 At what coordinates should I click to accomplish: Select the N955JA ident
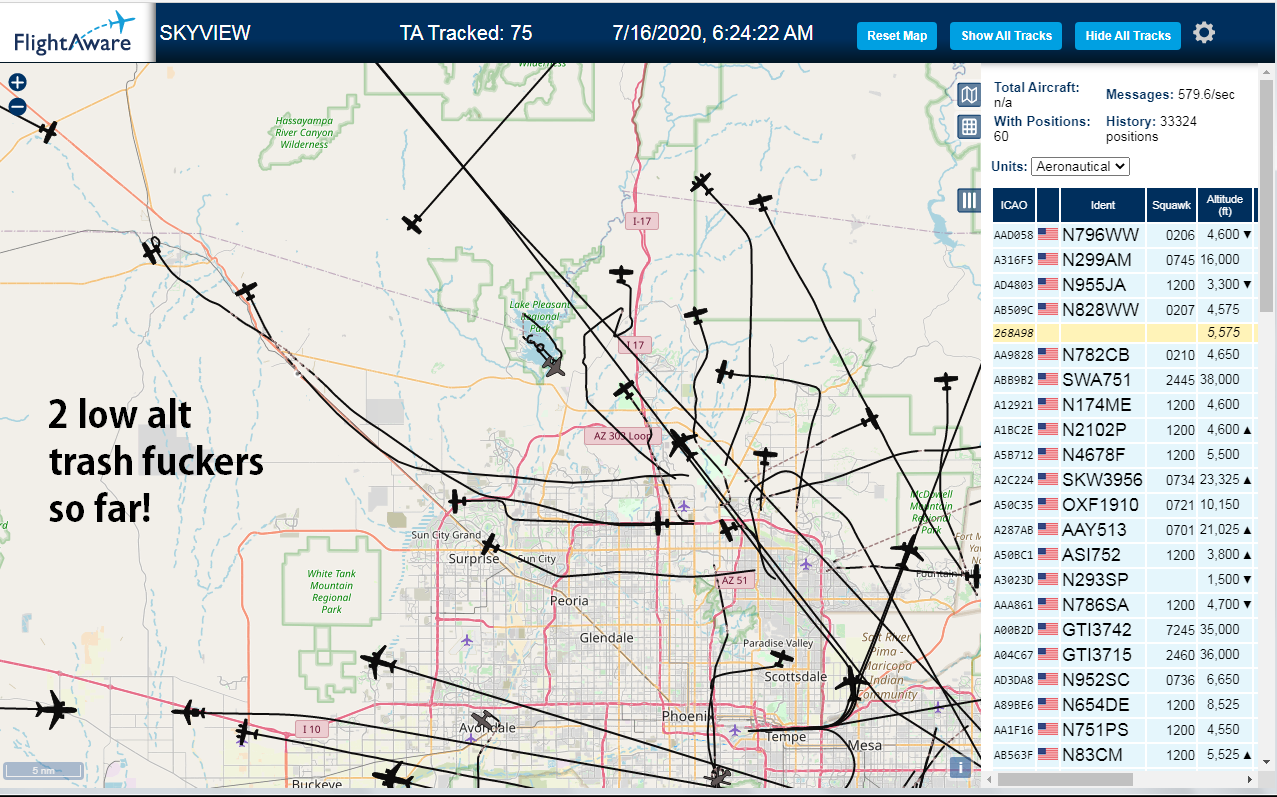(1094, 284)
